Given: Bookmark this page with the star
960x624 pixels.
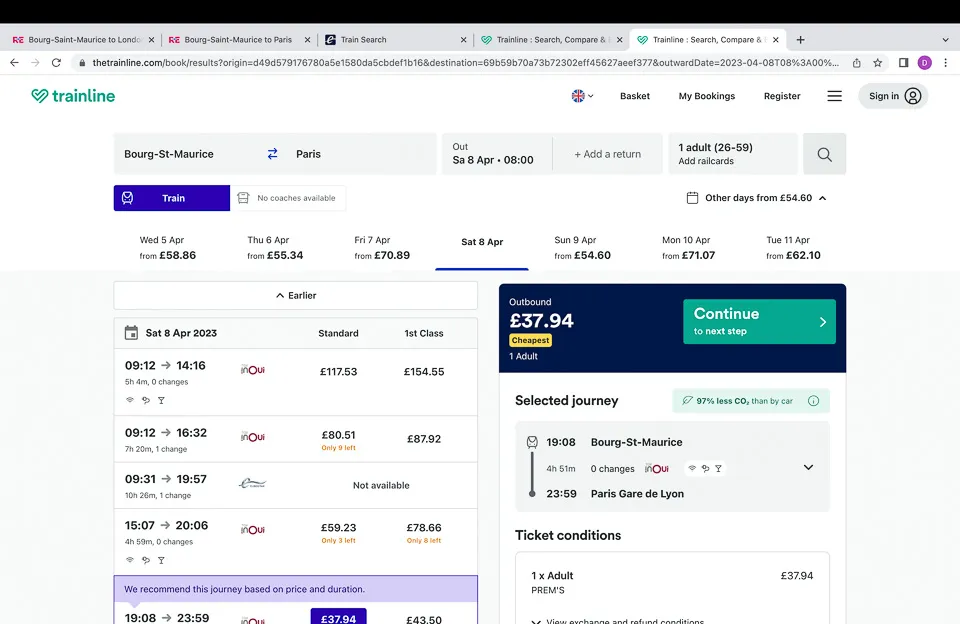Looking at the screenshot, I should tap(877, 62).
